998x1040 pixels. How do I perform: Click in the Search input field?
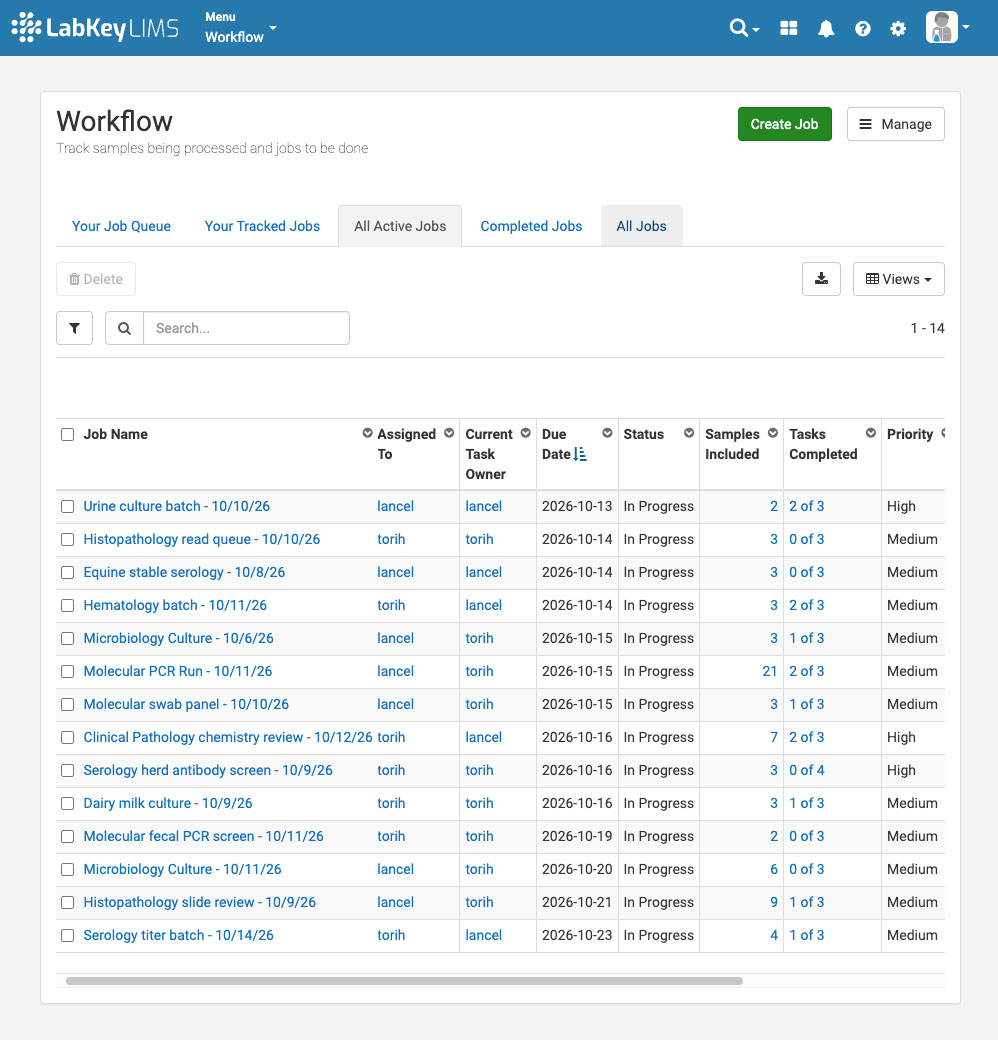(246, 328)
